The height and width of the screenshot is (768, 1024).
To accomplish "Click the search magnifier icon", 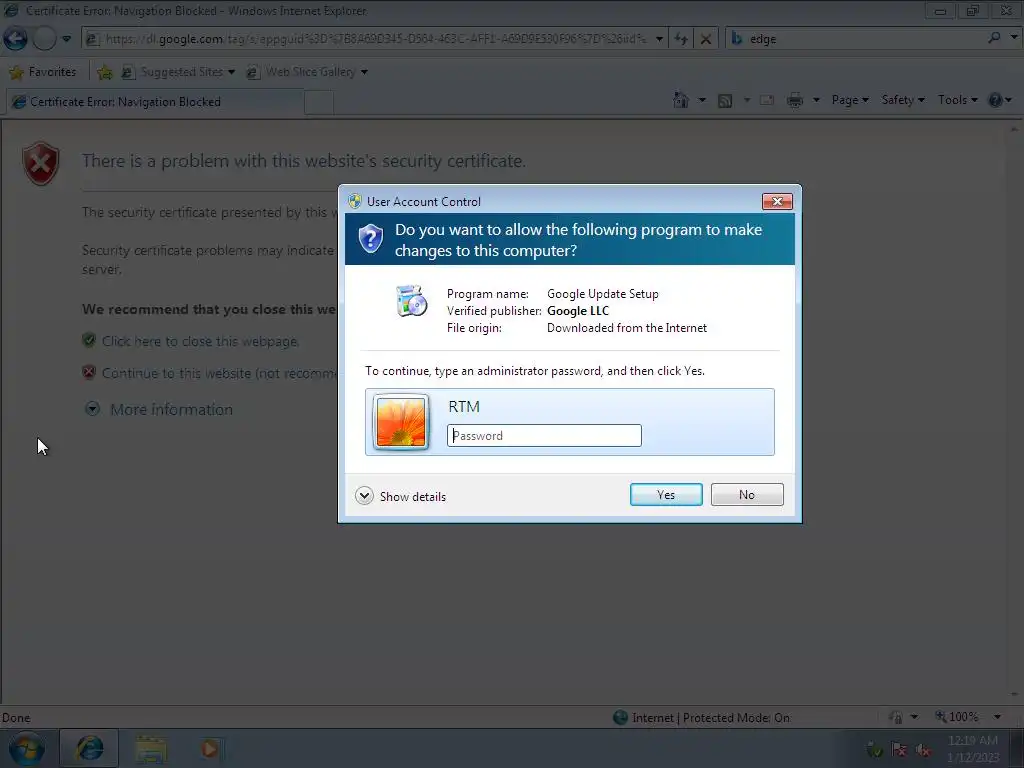I will point(994,38).
